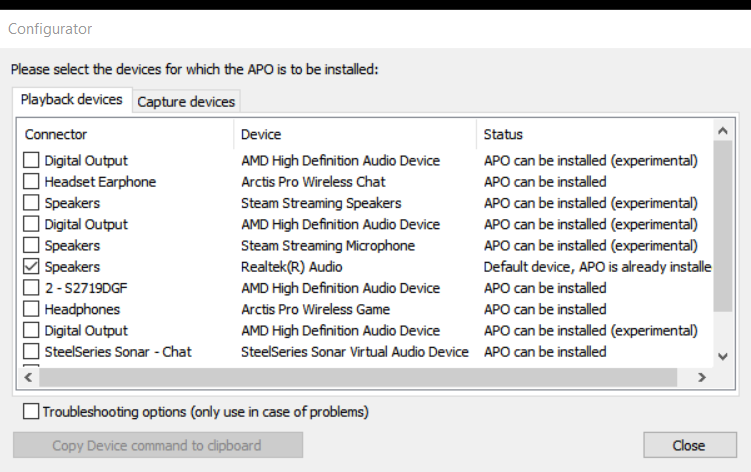Enable Troubleshooting options checkbox
The width and height of the screenshot is (751, 472).
(32, 411)
